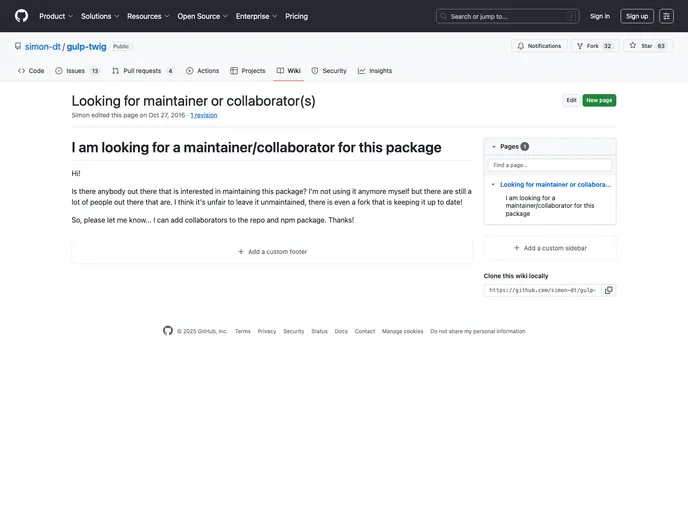Expand the Solutions dropdown menu
Image resolution: width=688 pixels, height=512 pixels.
click(x=99, y=16)
